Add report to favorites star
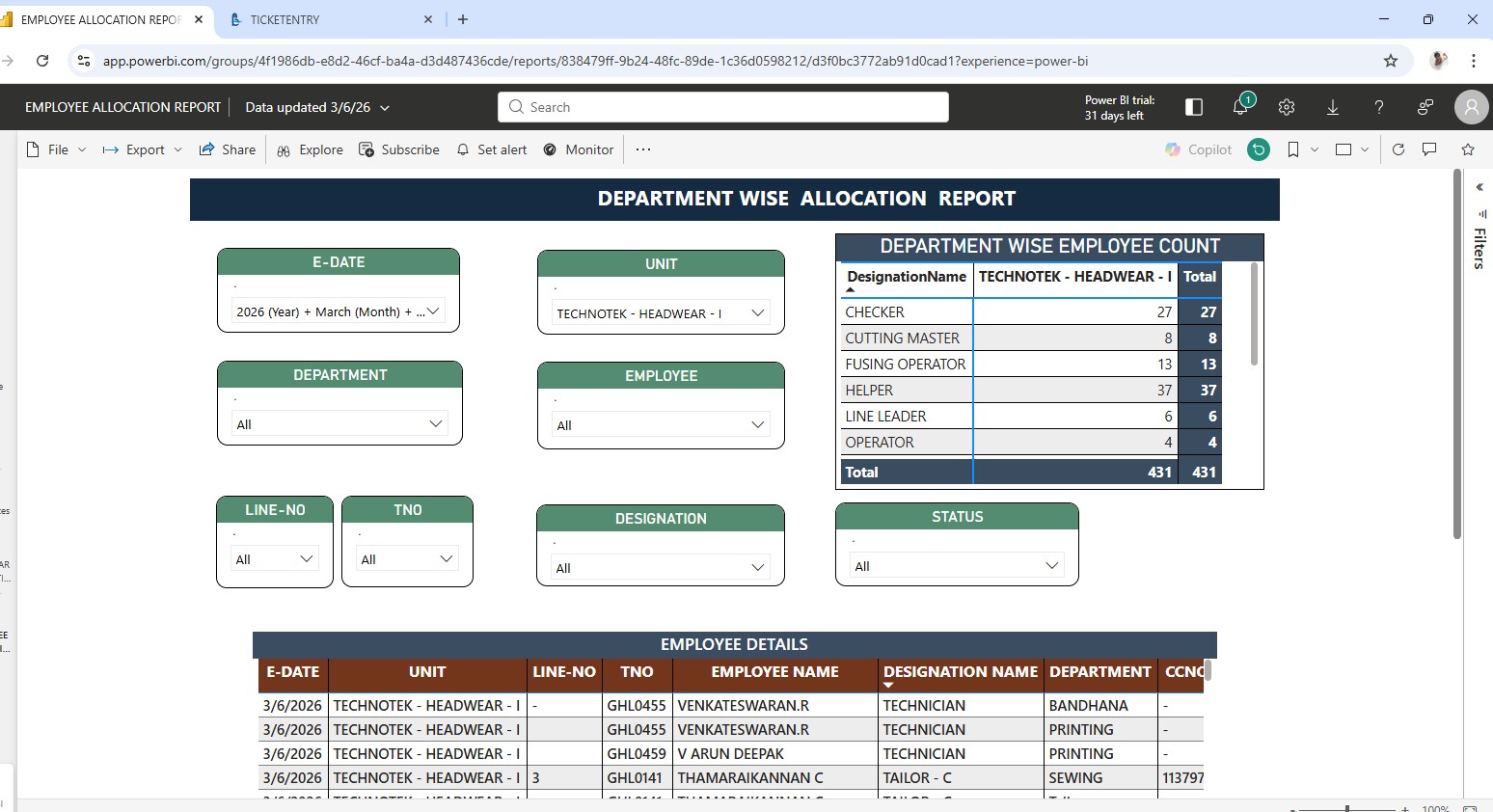Image resolution: width=1493 pixels, height=812 pixels. 1468,149
